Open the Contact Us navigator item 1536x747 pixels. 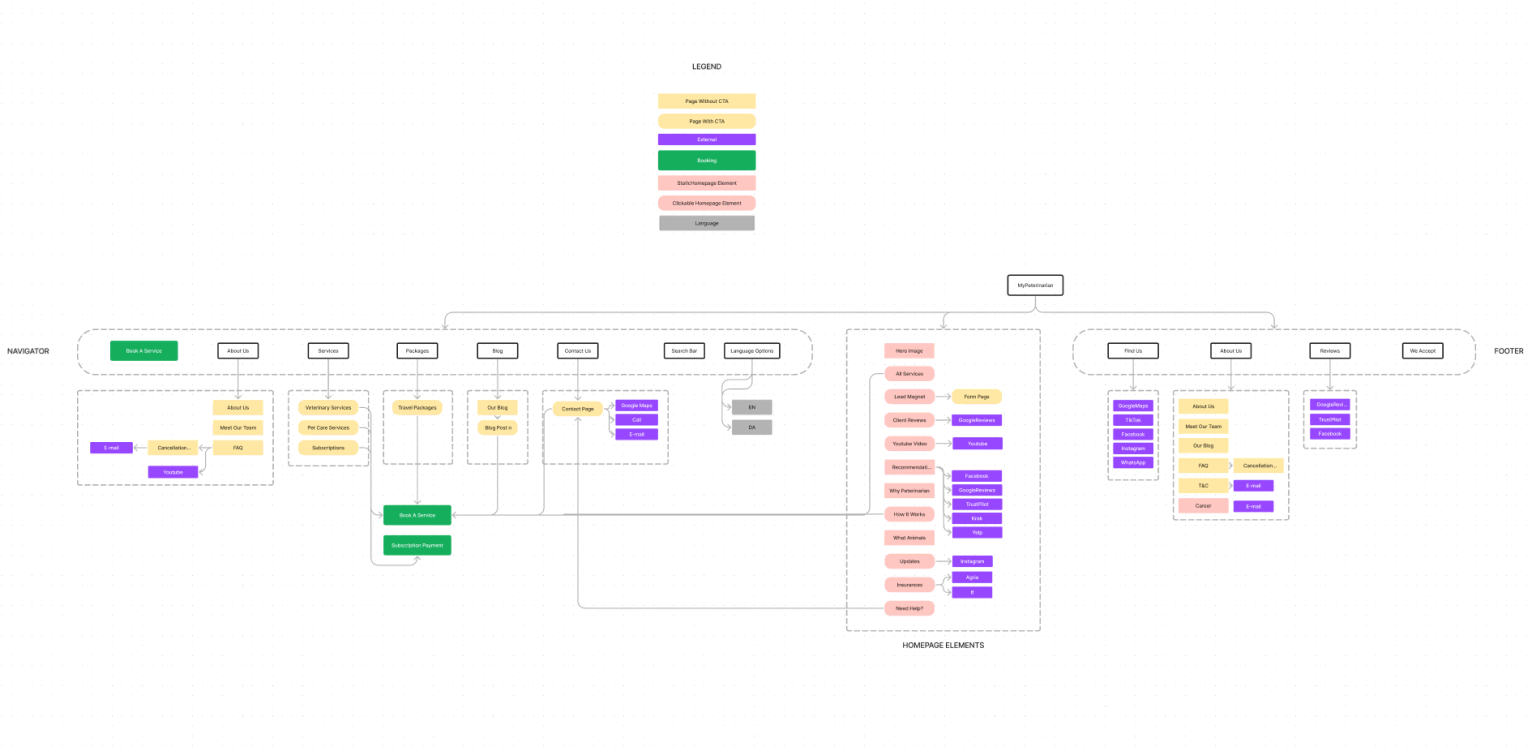click(x=577, y=350)
